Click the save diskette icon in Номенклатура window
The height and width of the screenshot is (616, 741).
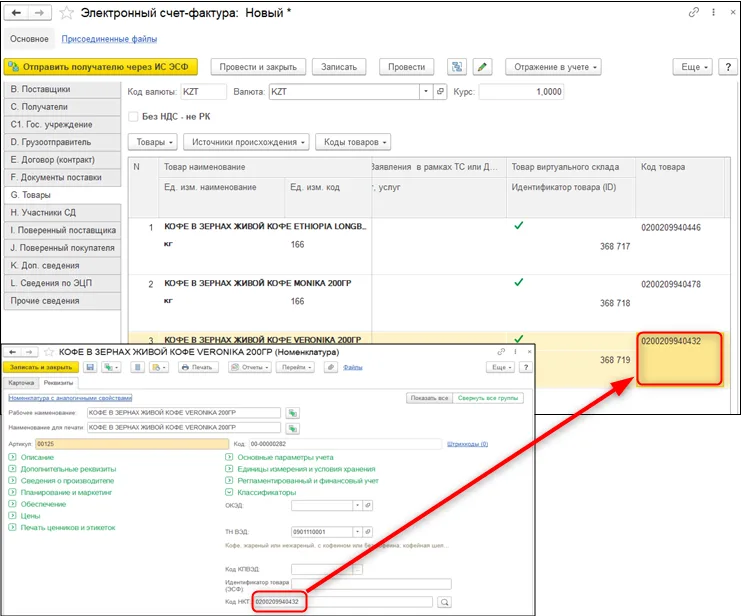(x=90, y=367)
